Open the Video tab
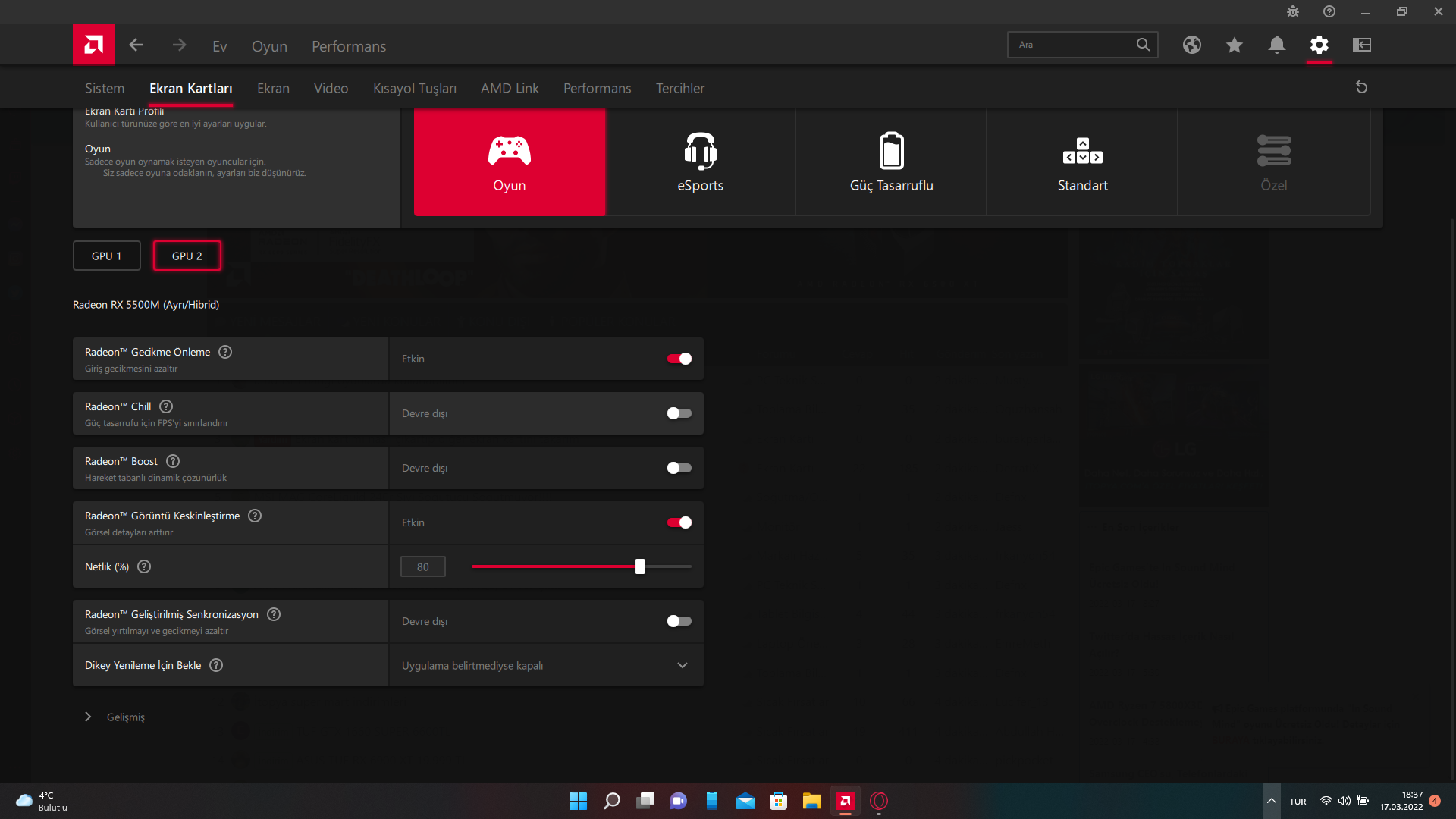 [331, 88]
